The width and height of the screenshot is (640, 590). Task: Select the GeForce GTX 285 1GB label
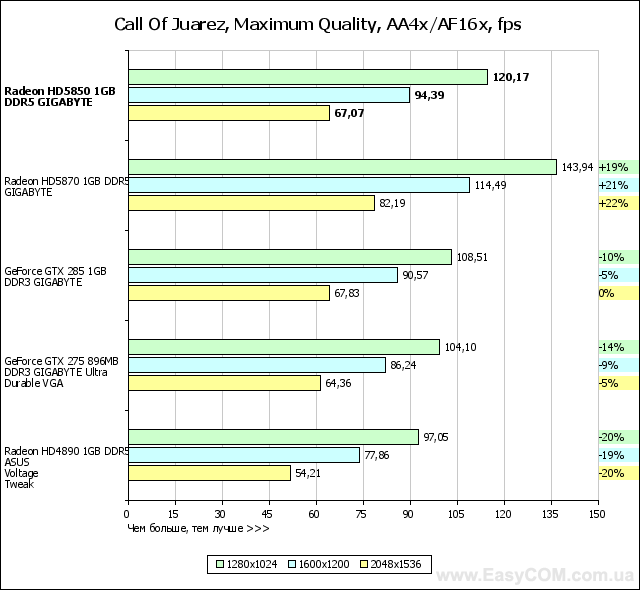tap(56, 277)
